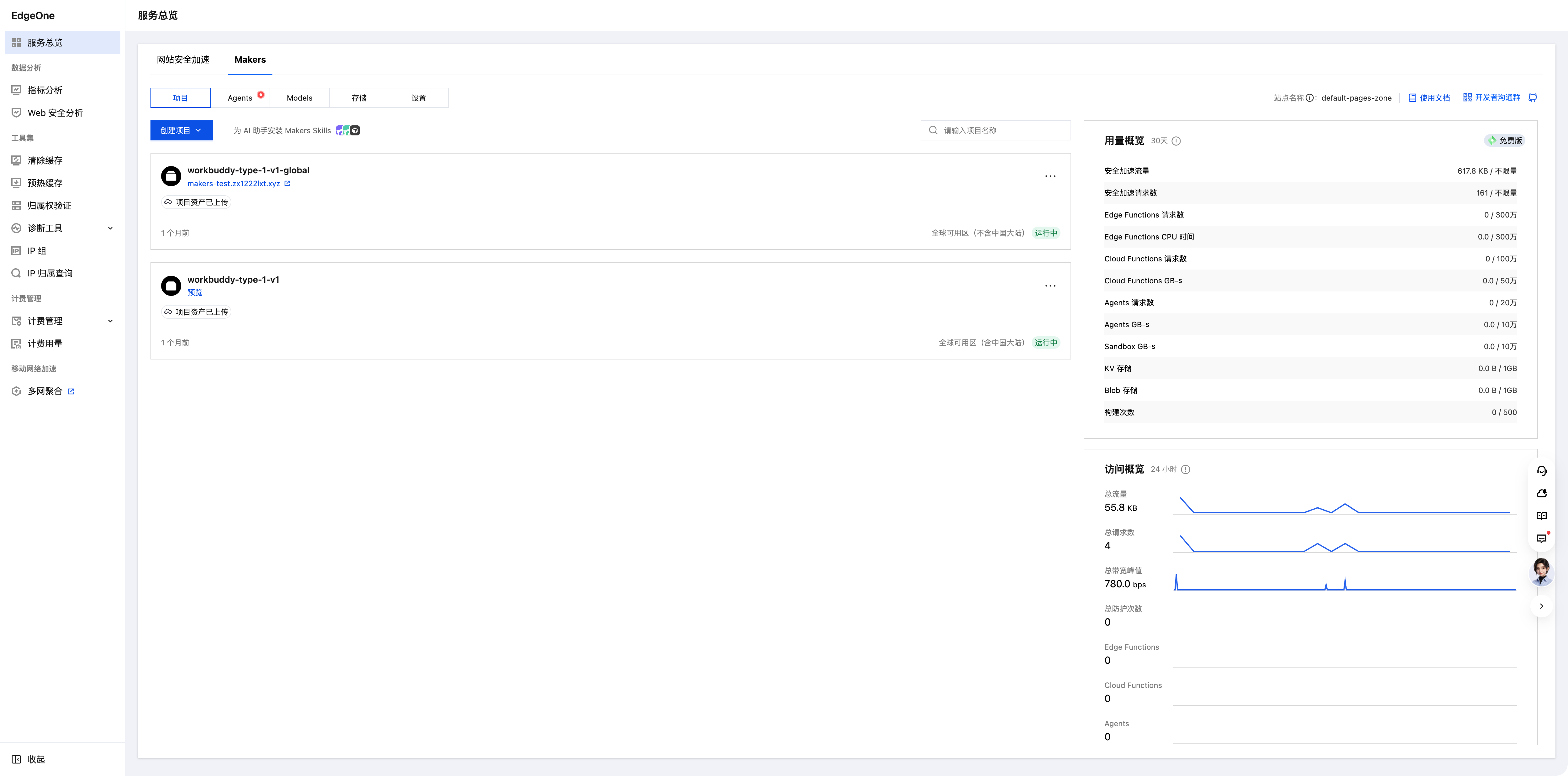Click the magnifier icon in the project search box

[933, 130]
